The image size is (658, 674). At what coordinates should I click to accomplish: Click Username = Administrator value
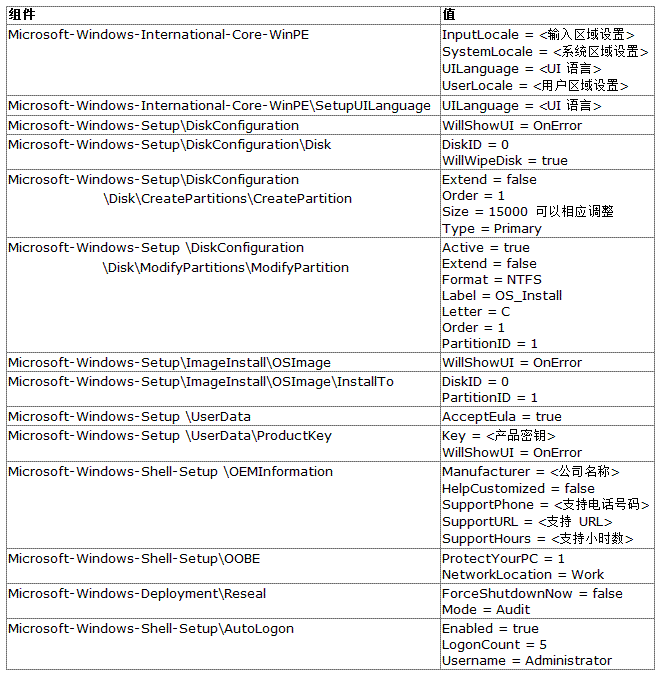coord(527,660)
